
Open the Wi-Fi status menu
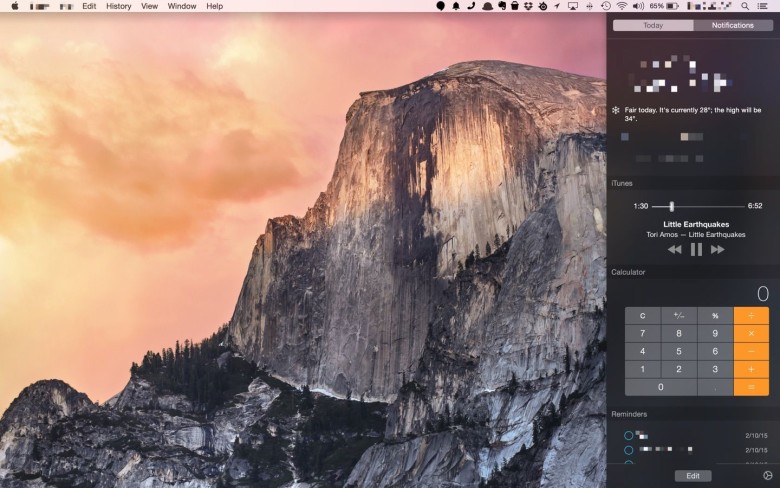tap(621, 6)
